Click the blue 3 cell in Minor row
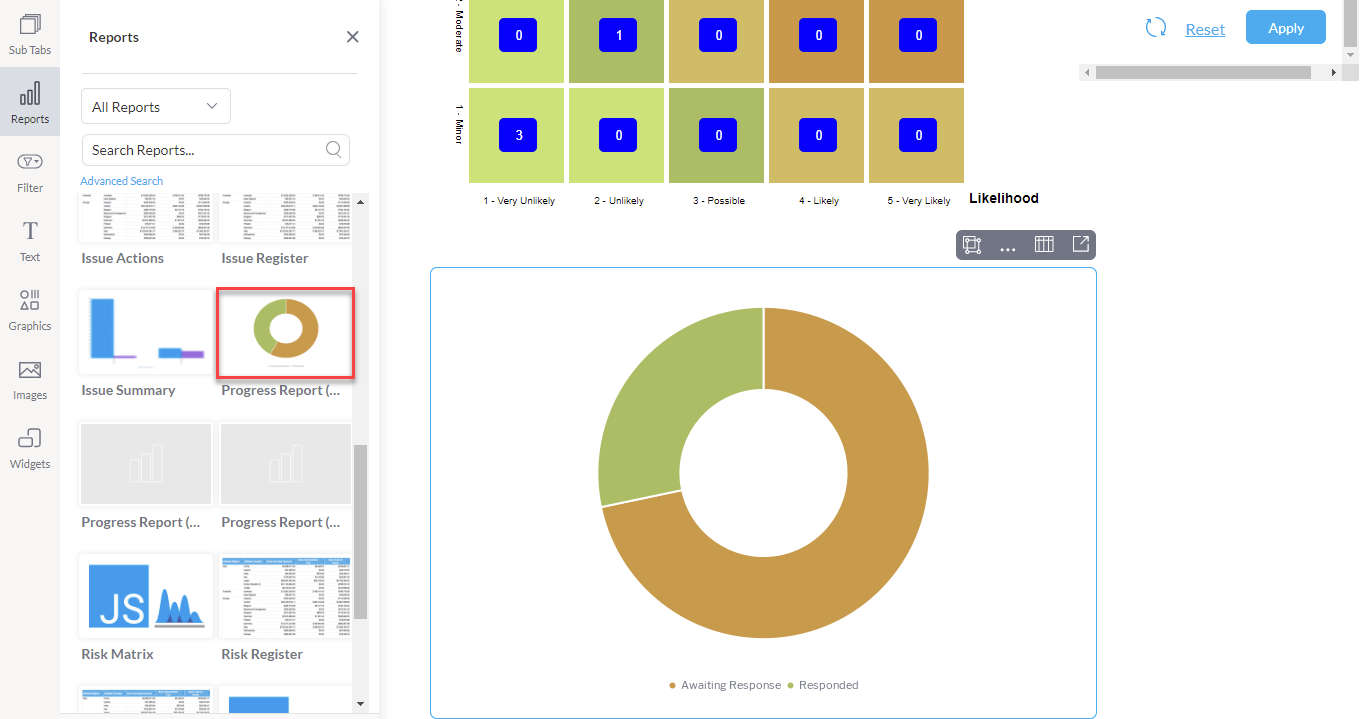 [x=518, y=135]
